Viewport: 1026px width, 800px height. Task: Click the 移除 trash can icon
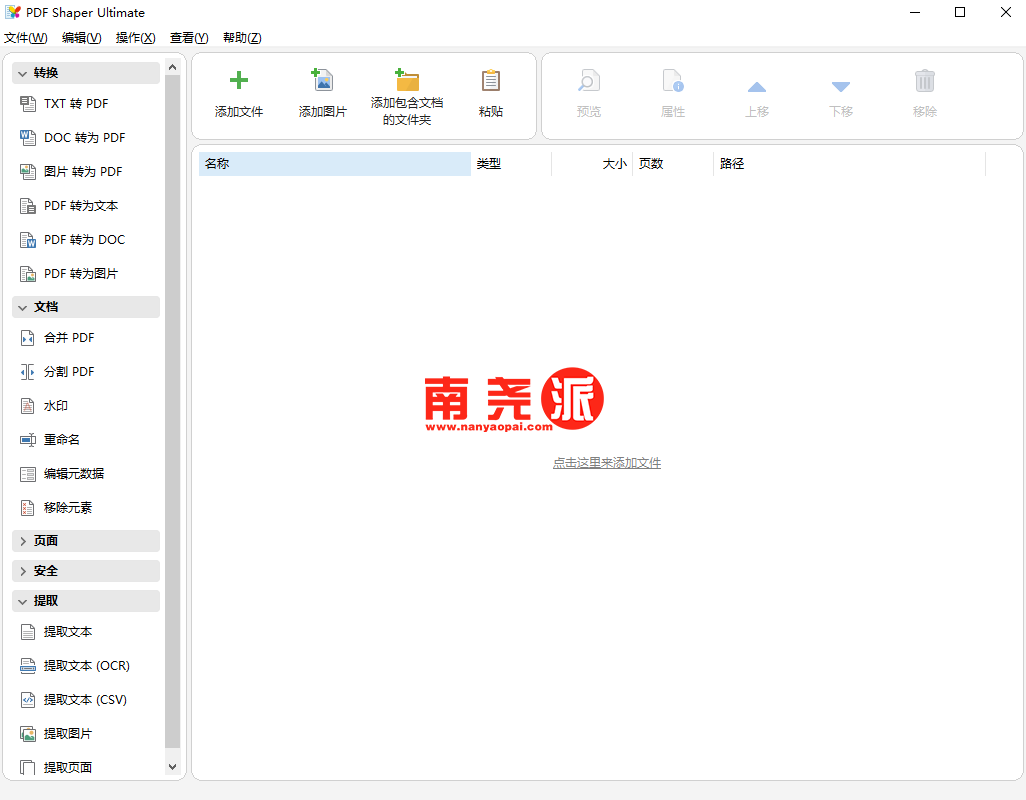click(925, 80)
